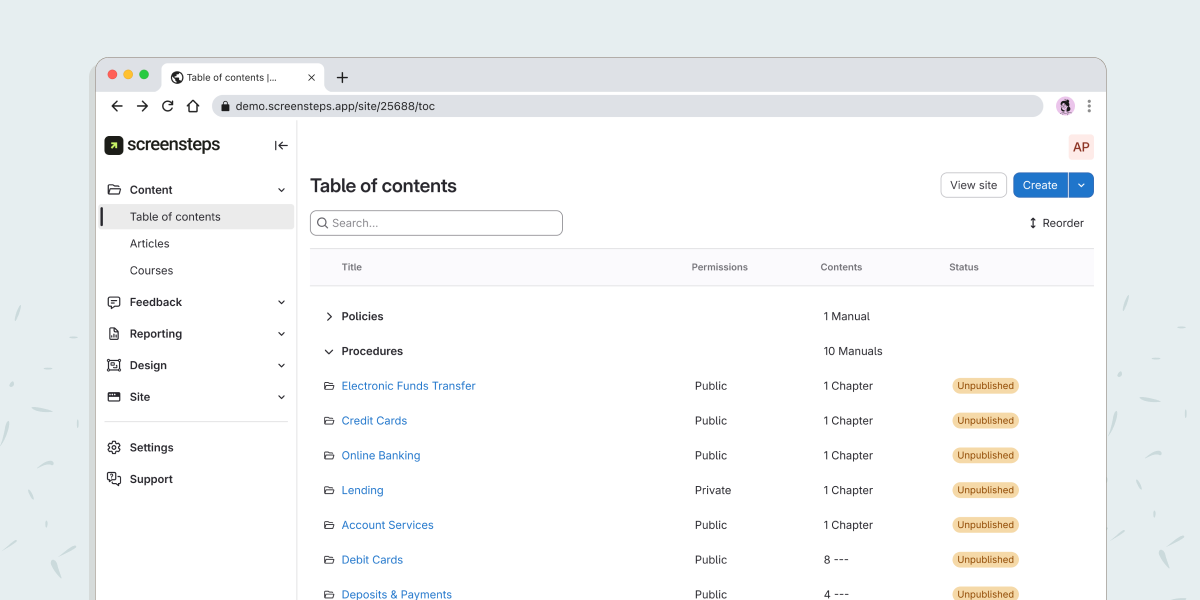Click the Electronic Funds Transfer folder icon
Viewport: 1200px width, 600px height.
pos(329,386)
